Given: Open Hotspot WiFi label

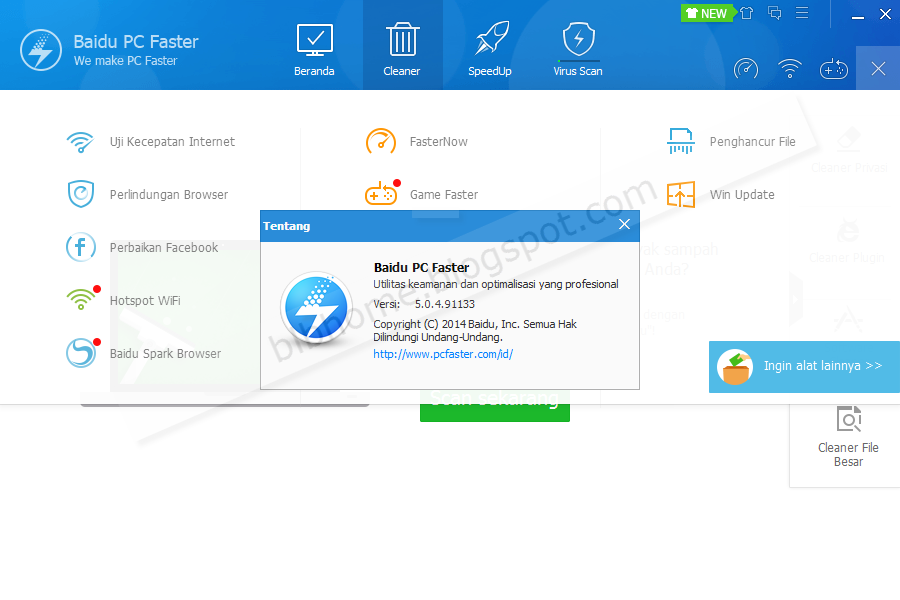Looking at the screenshot, I should click(x=145, y=301).
